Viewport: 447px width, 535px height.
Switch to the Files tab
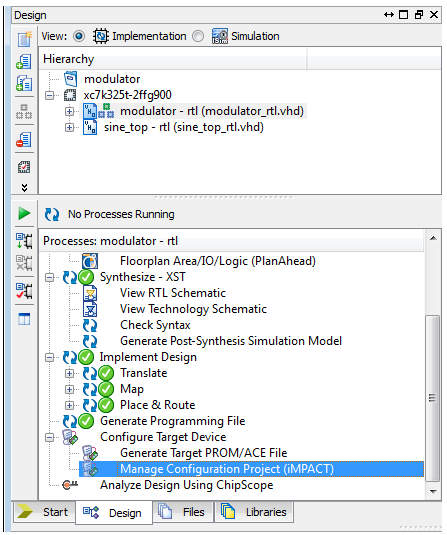pos(183,512)
